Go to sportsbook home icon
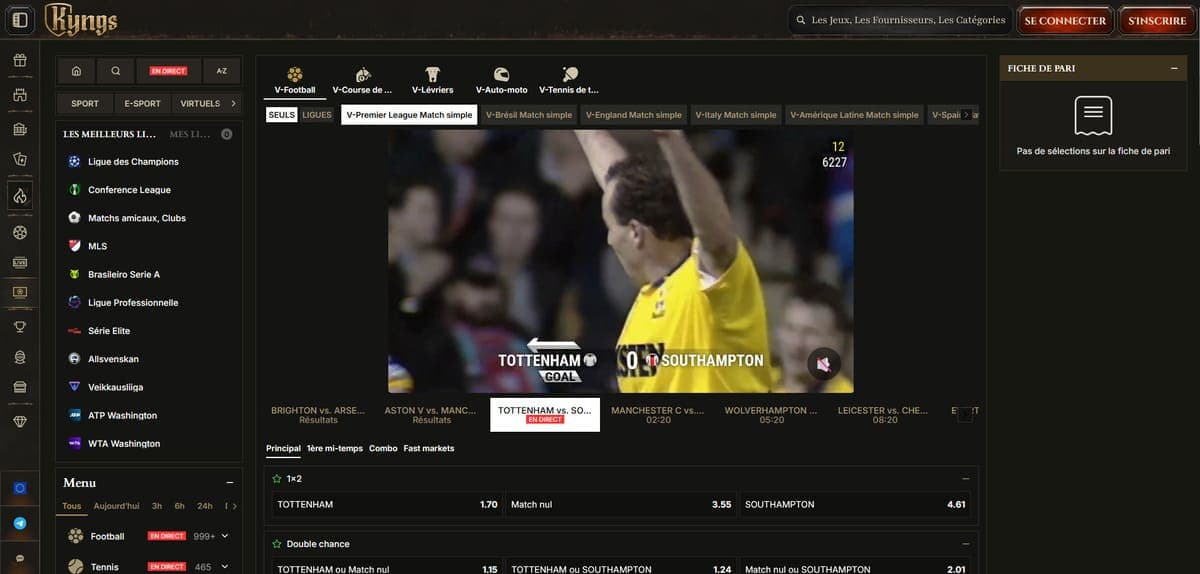Image resolution: width=1200 pixels, height=574 pixels. pos(77,71)
